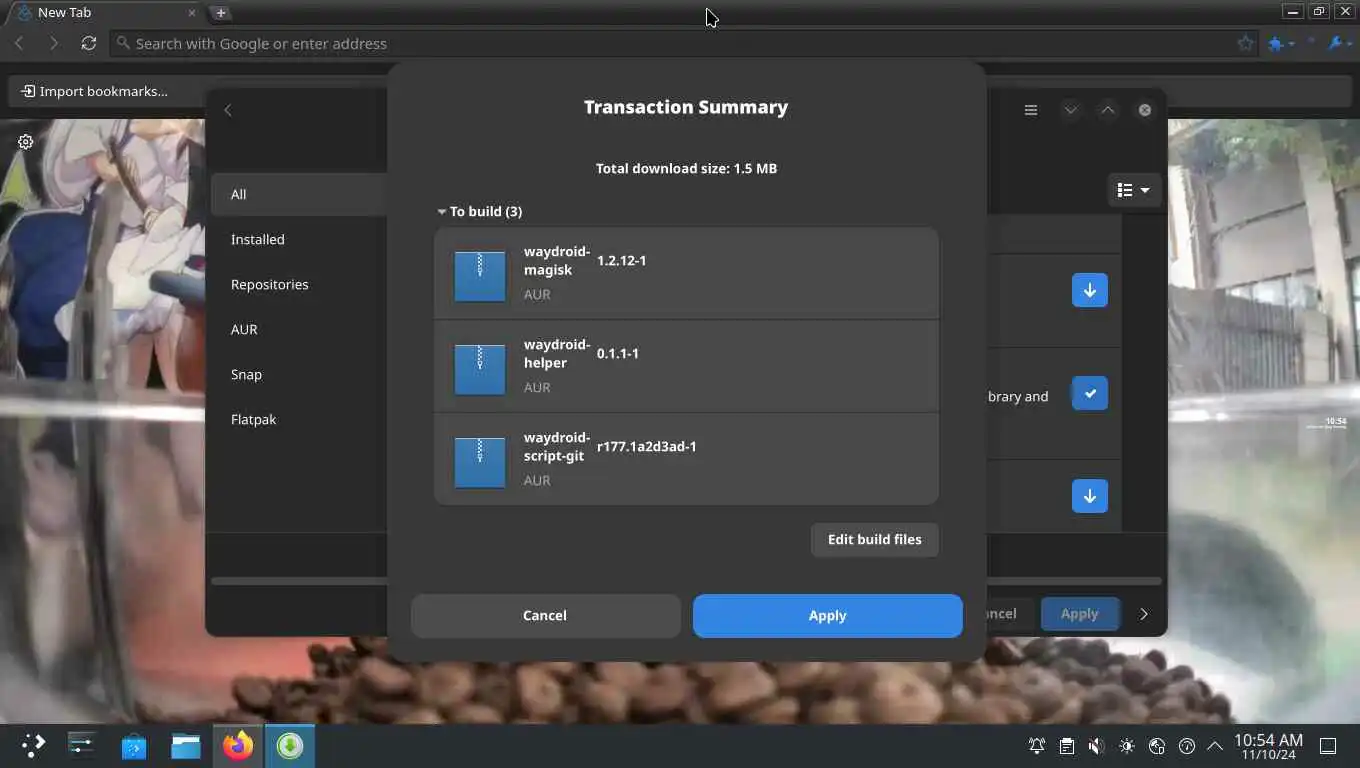Click version 1.2.12-1 text

(x=621, y=260)
